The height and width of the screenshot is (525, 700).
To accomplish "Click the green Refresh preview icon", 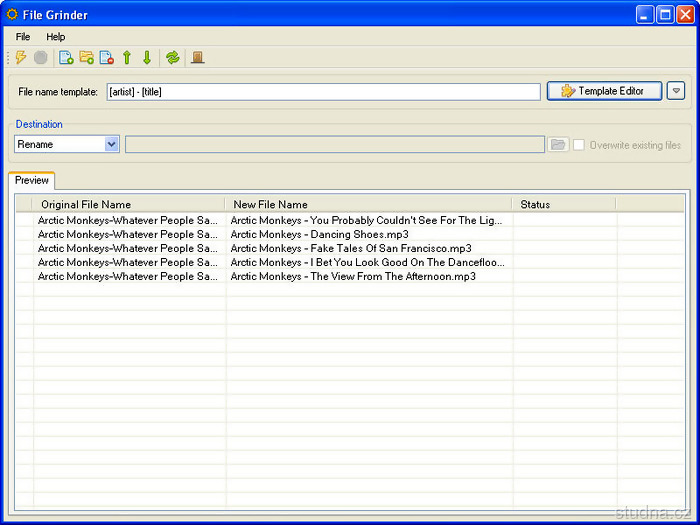I will [x=173, y=58].
